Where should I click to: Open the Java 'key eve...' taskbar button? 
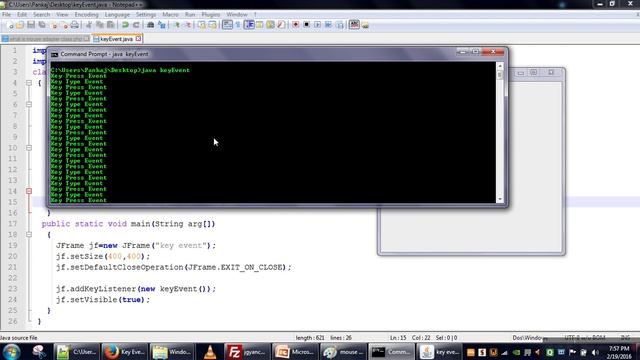440,352
